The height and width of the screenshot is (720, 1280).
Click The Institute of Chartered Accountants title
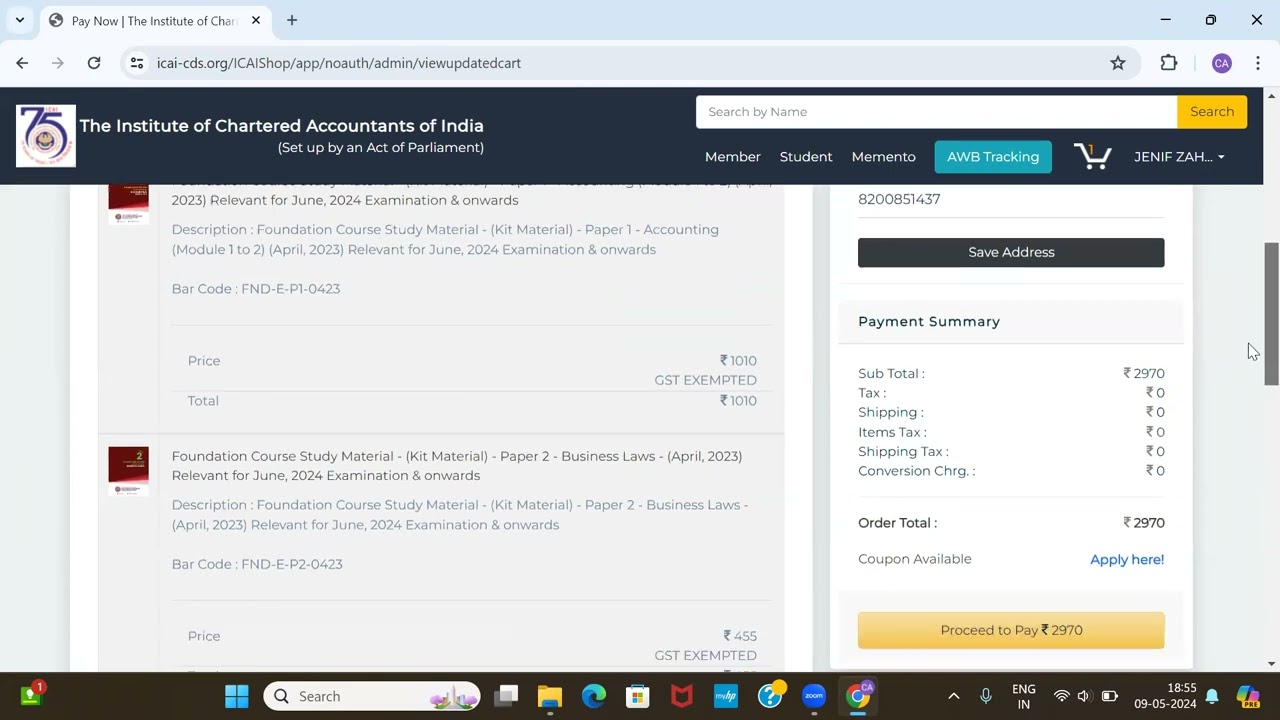[281, 126]
